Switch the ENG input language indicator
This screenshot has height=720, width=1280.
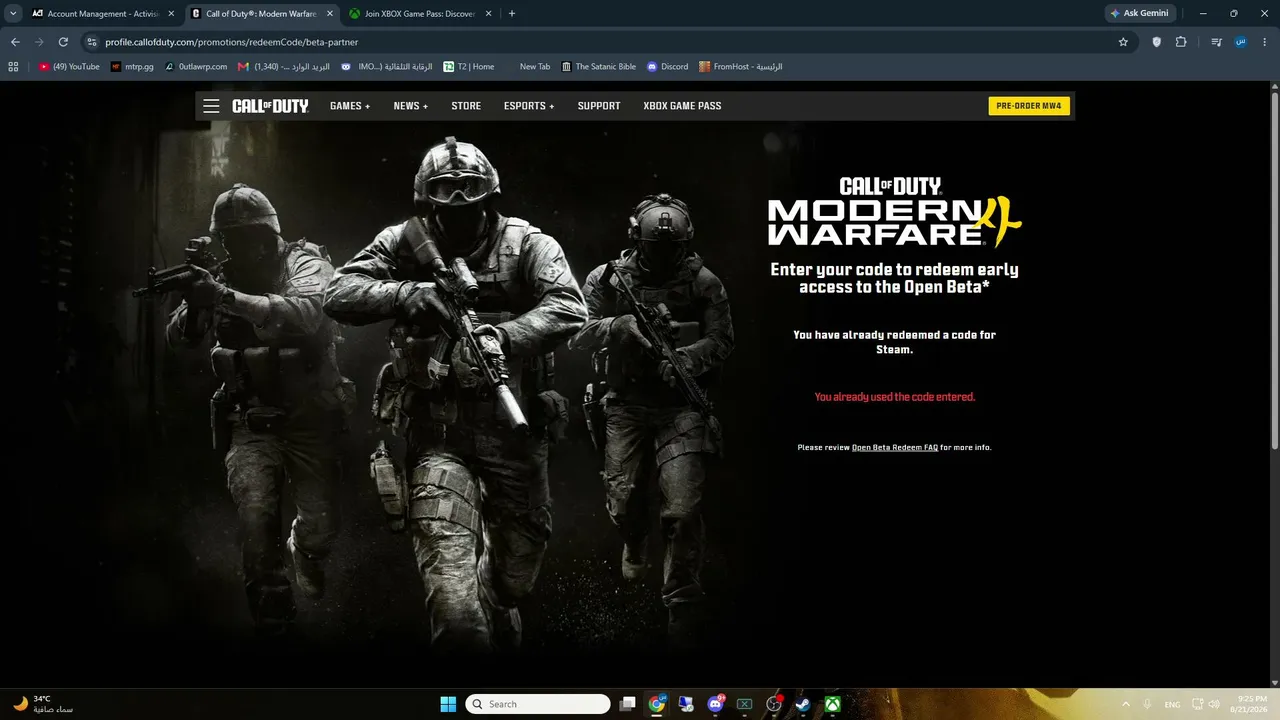1172,704
